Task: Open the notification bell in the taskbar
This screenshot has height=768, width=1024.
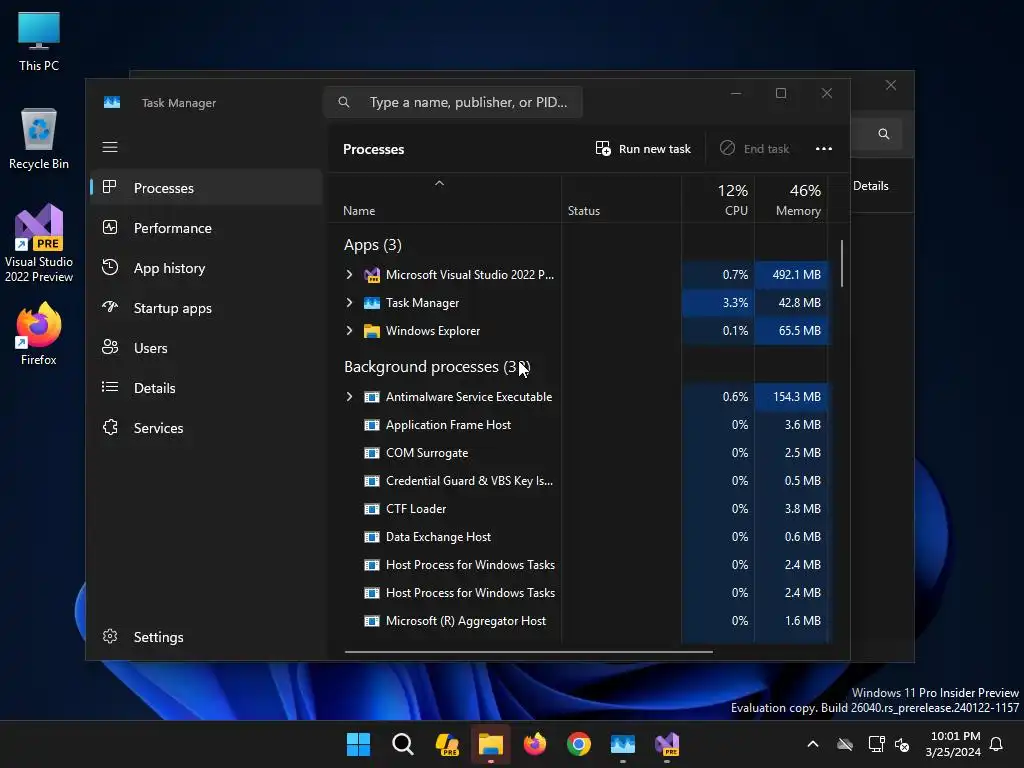Action: coord(997,744)
